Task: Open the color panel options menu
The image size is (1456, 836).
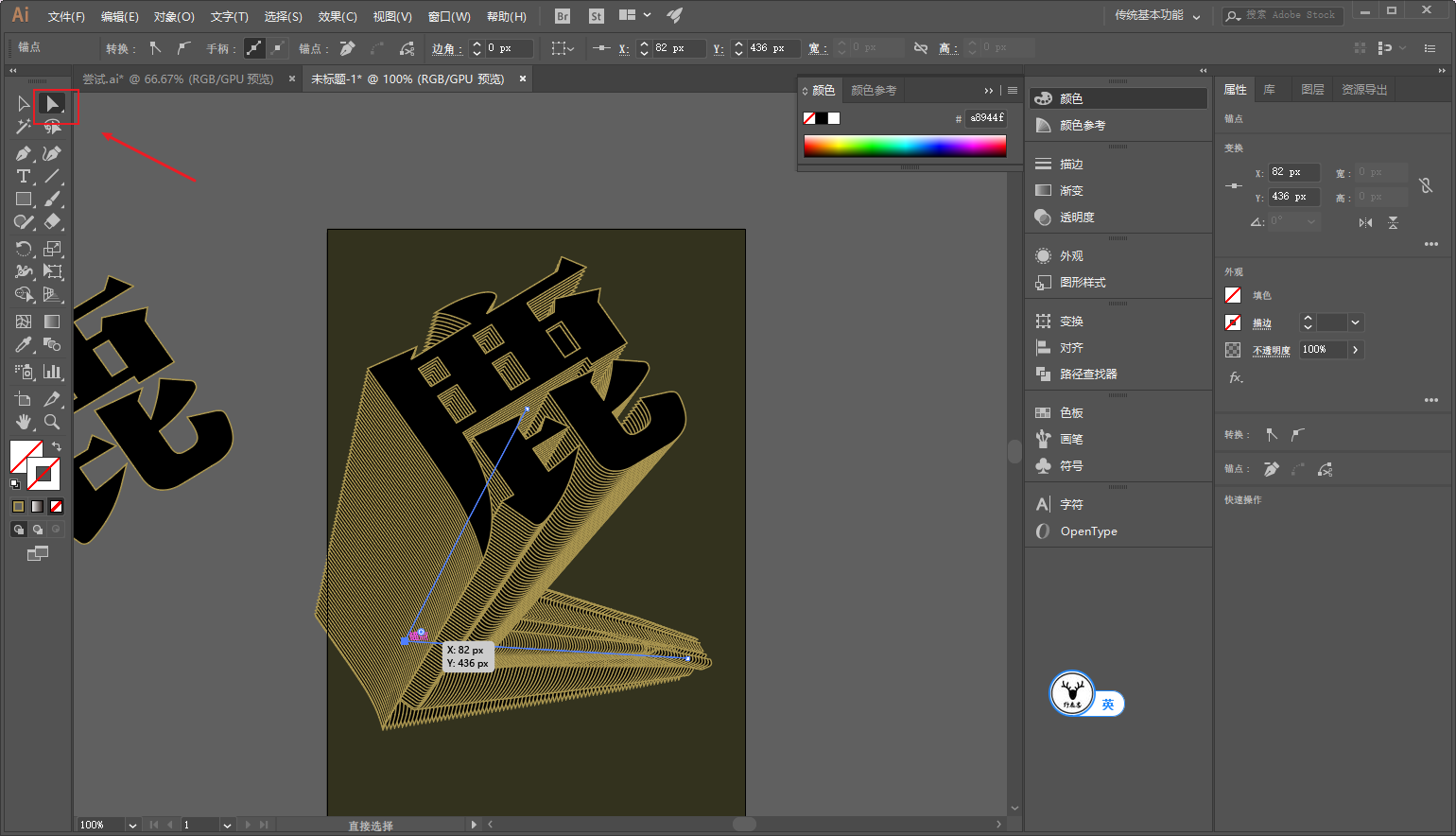Action: coord(1013,91)
